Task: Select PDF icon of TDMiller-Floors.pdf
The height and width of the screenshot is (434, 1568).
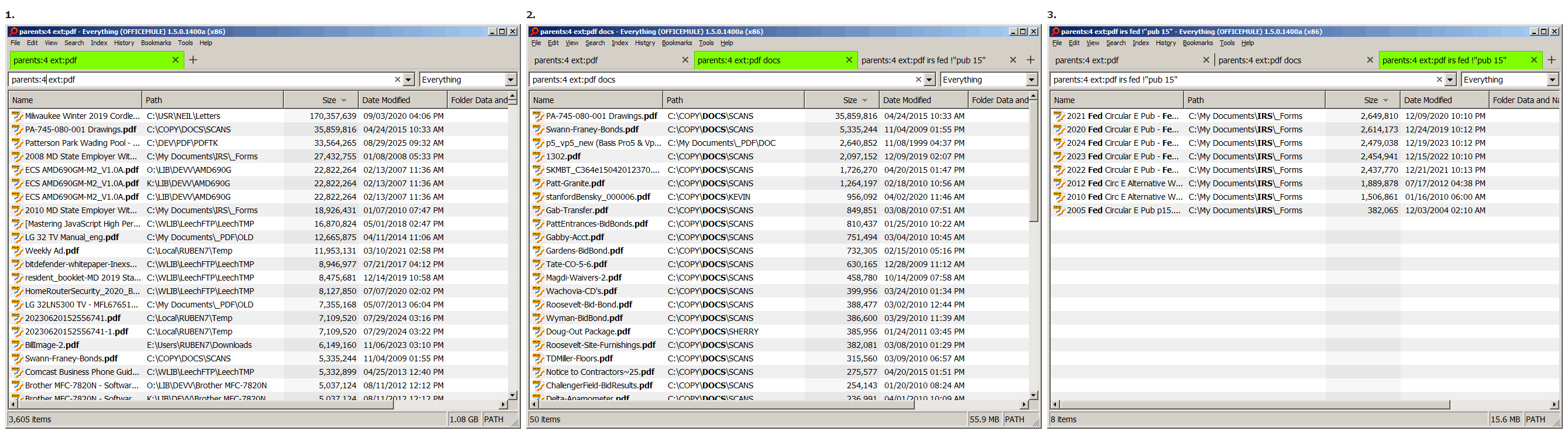Action: coord(538,358)
